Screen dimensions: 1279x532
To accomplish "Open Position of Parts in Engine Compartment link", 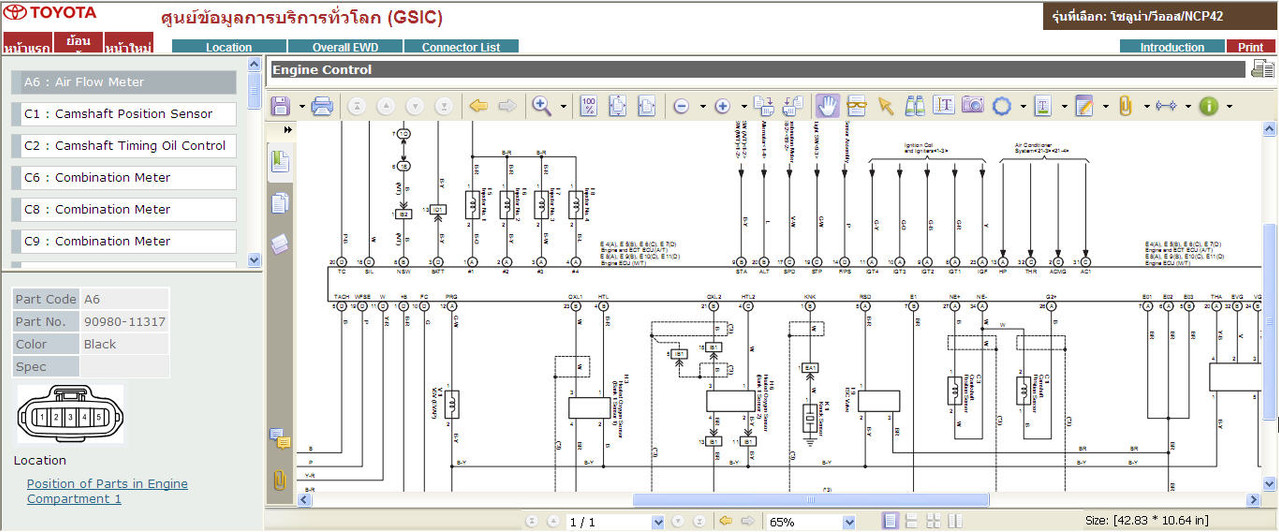I will pos(107,491).
